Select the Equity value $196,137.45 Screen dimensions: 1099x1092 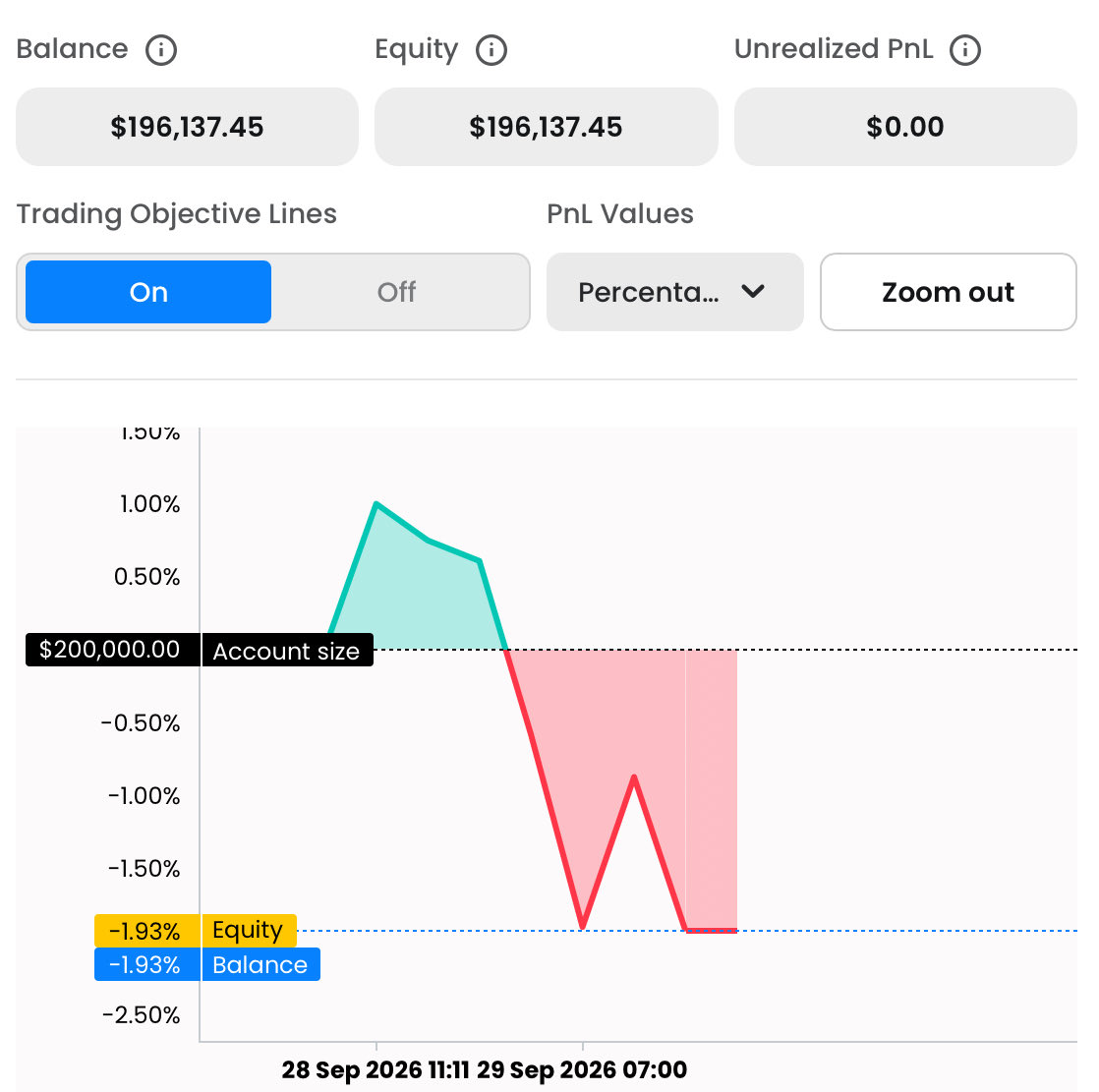tap(546, 127)
